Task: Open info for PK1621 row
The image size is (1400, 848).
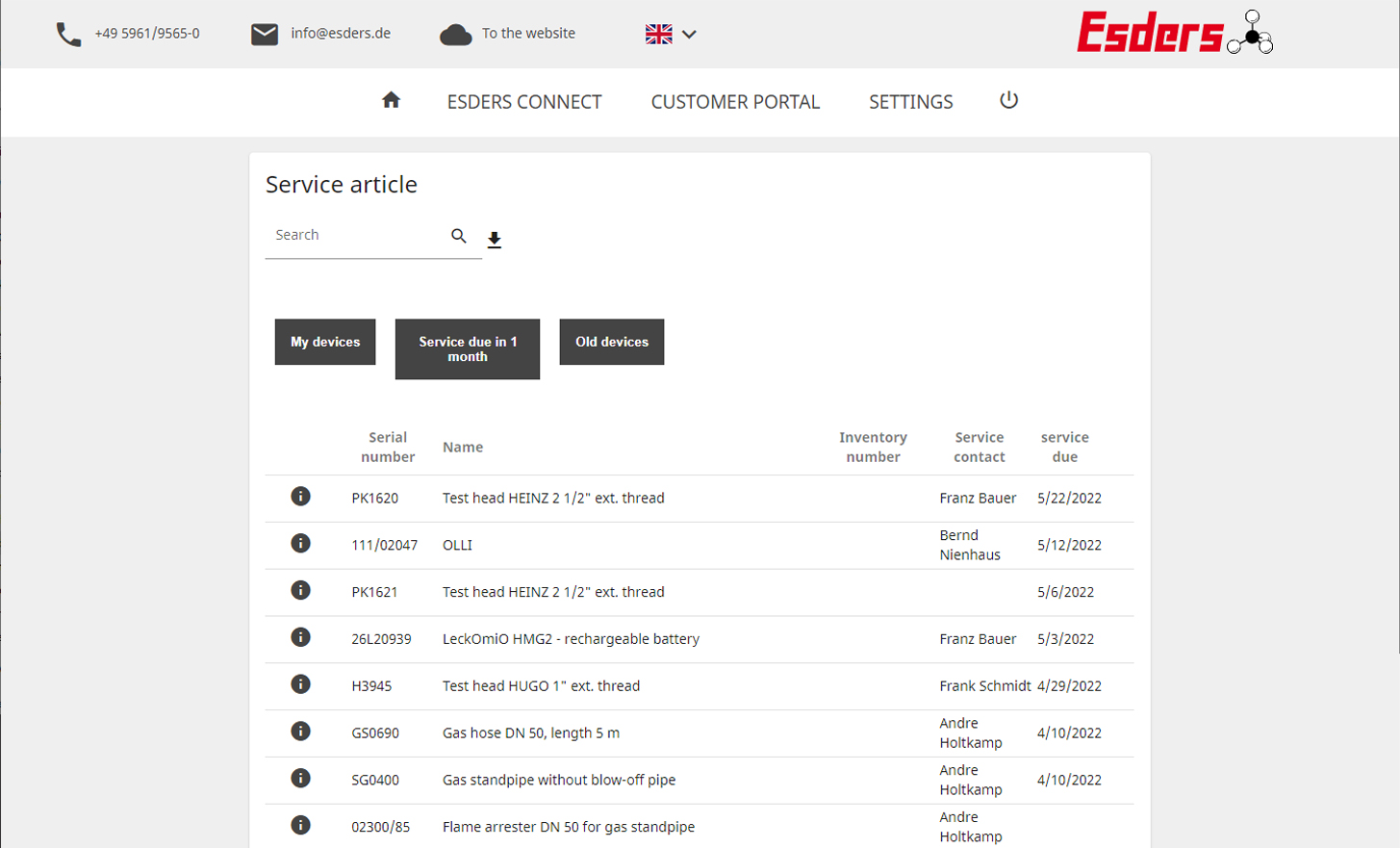Action: coord(301,590)
